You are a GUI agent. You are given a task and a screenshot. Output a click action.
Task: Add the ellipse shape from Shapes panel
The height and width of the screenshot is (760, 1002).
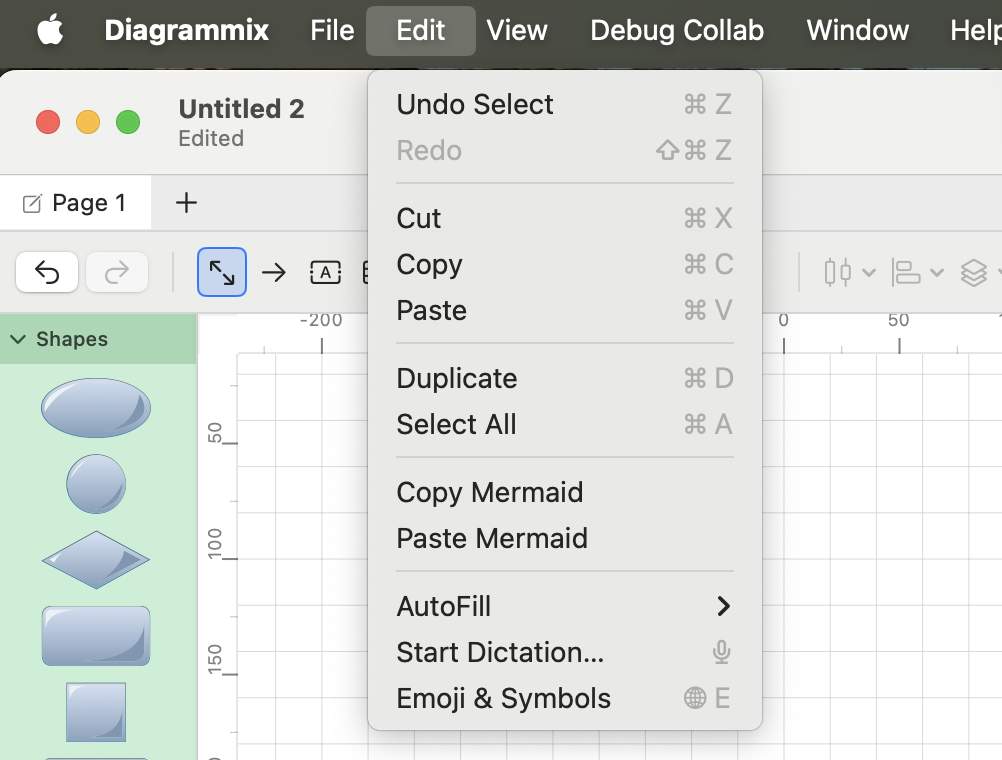pyautogui.click(x=96, y=408)
